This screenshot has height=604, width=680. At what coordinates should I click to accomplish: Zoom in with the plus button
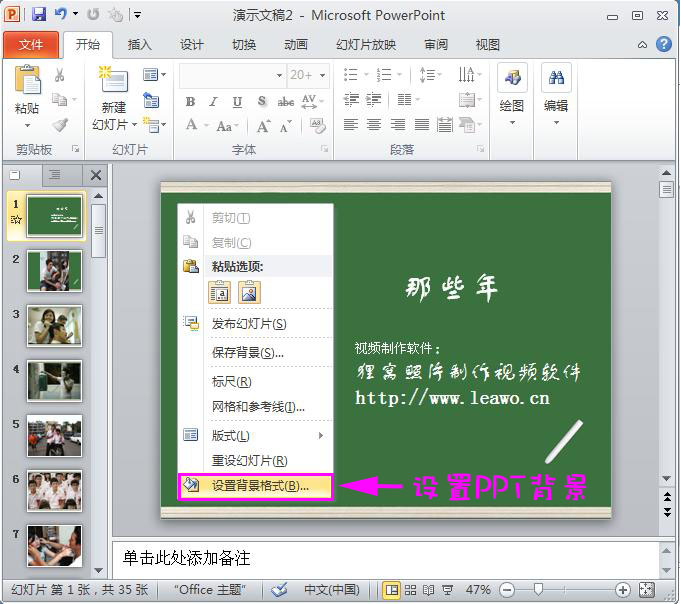point(623,590)
